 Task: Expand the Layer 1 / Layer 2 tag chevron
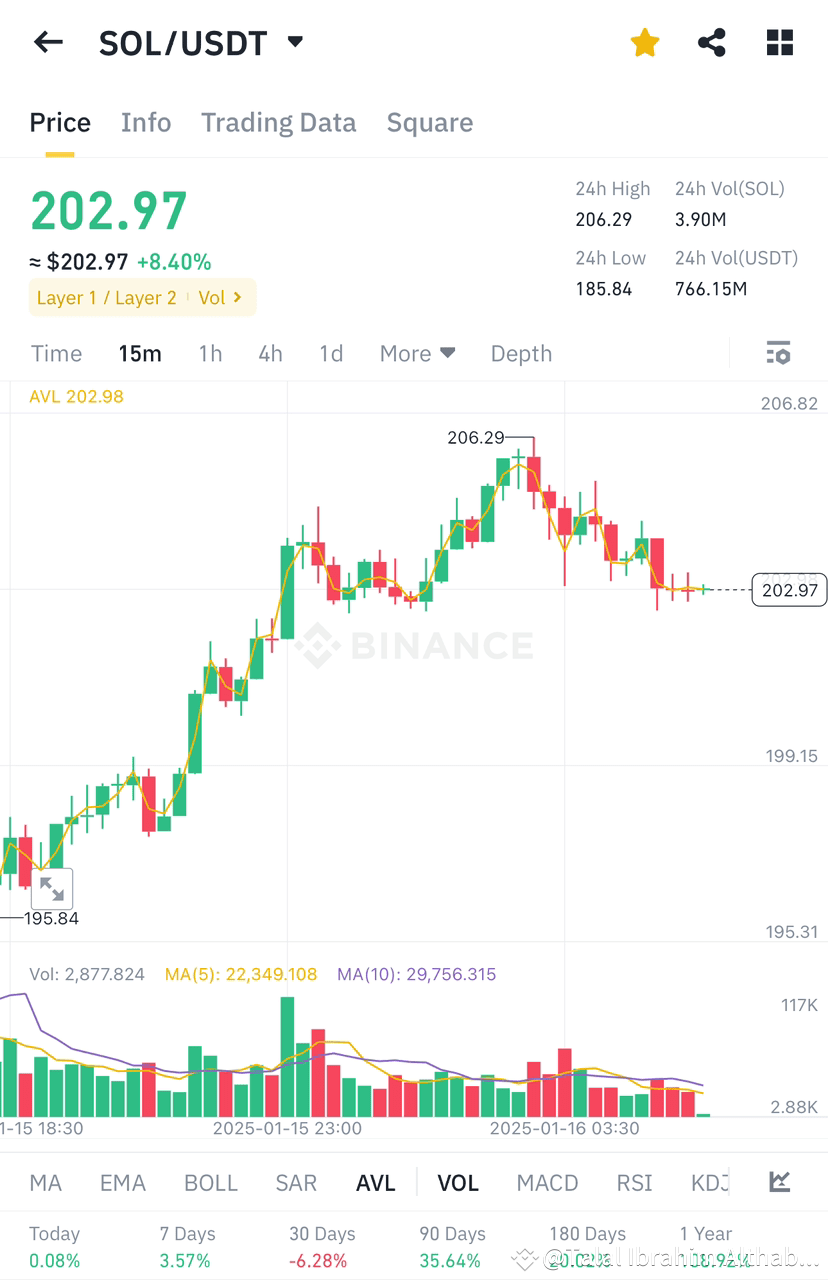237,297
